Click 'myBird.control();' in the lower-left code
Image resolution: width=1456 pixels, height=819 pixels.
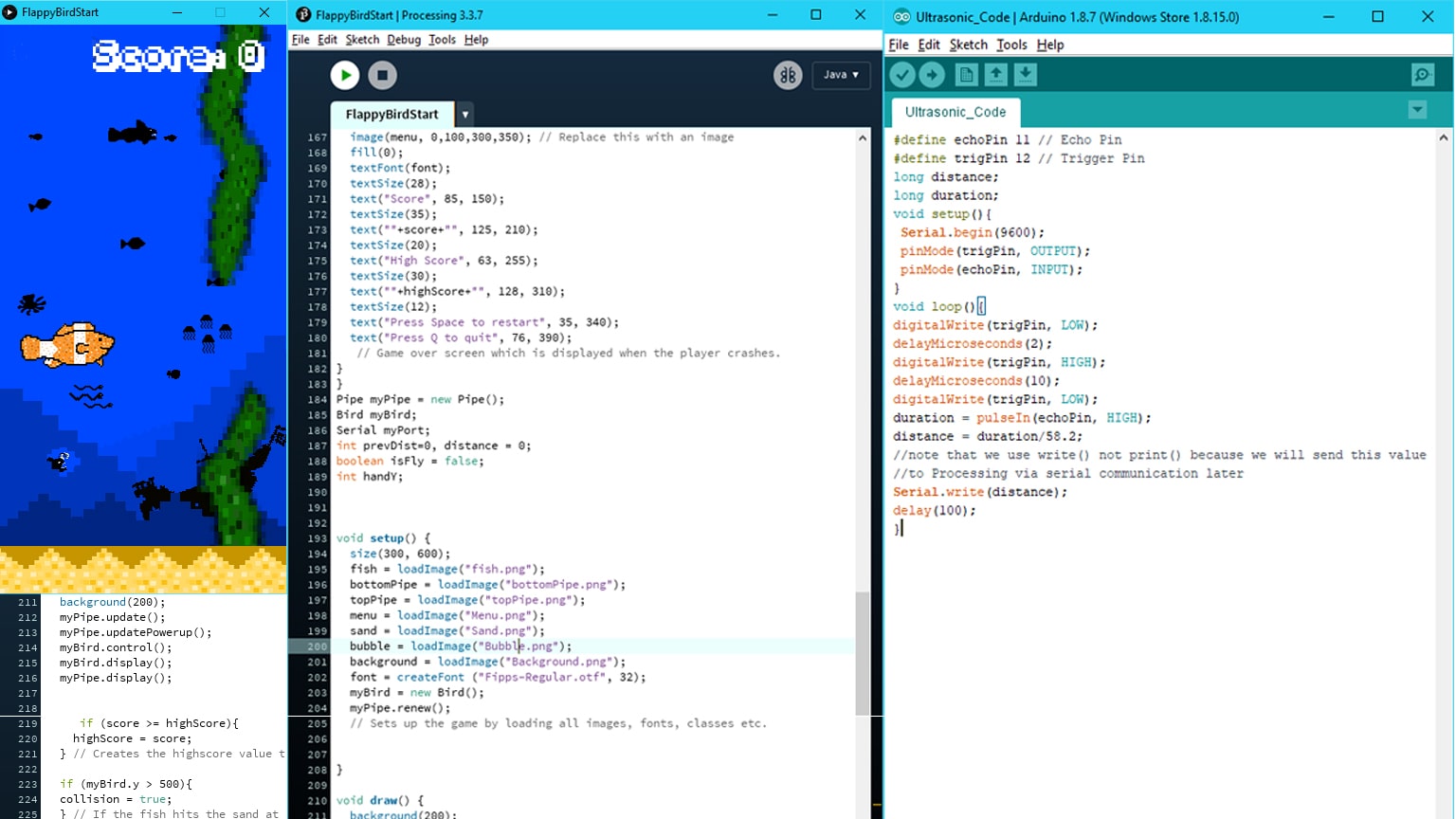pyautogui.click(x=116, y=647)
